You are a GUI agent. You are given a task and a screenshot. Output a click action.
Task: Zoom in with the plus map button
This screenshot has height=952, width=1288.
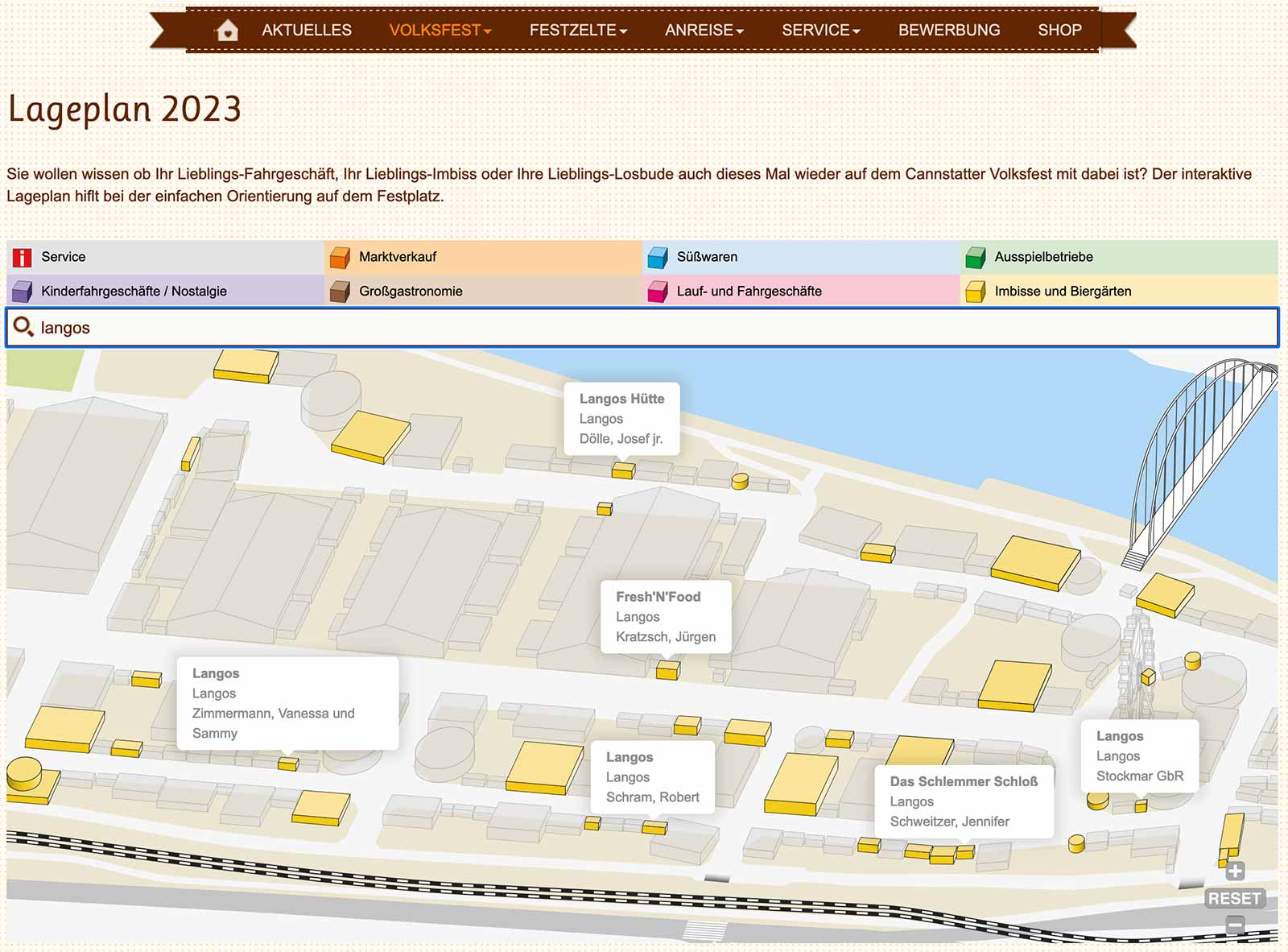[1235, 871]
